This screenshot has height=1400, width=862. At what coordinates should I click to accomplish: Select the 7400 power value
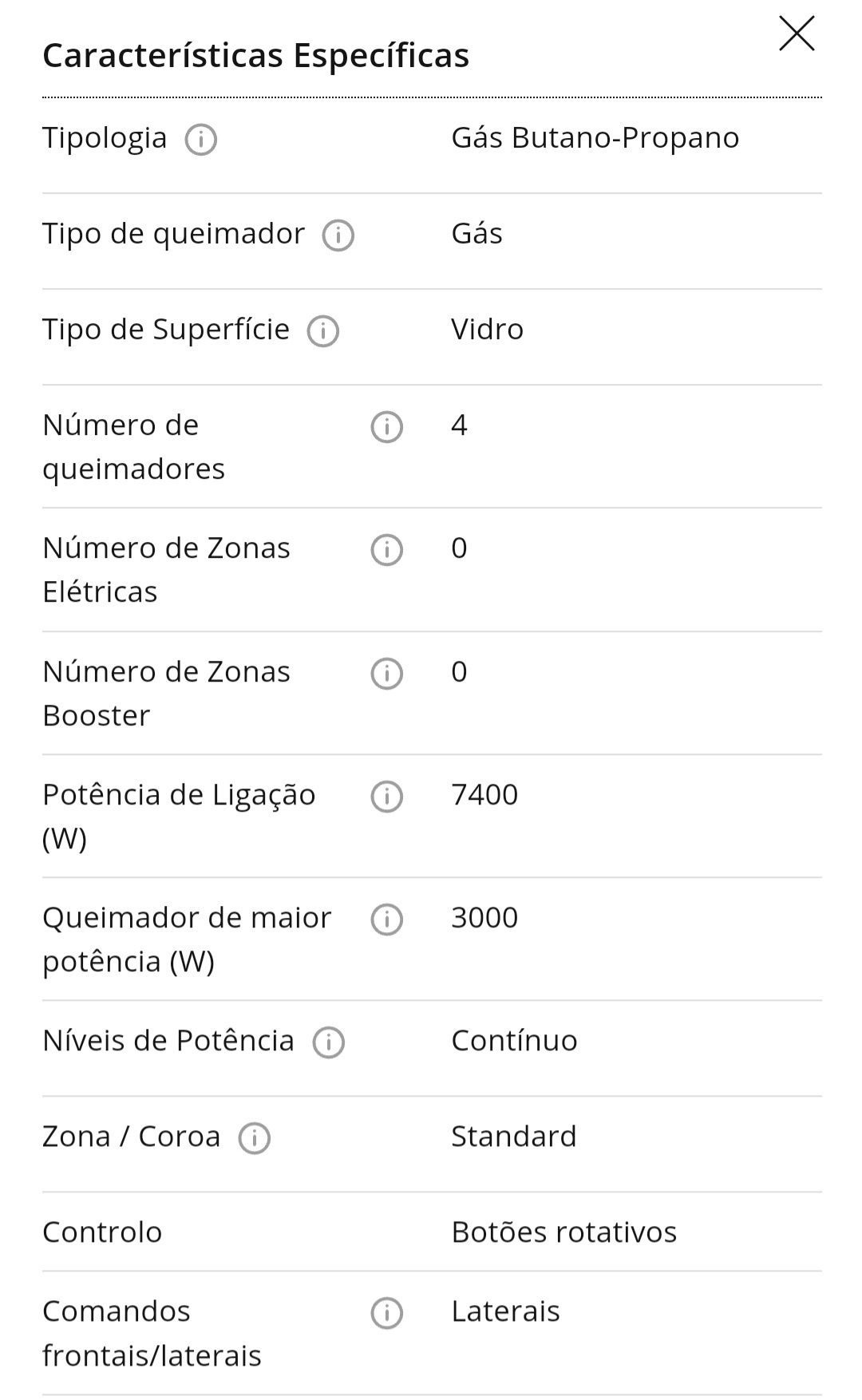(x=484, y=794)
